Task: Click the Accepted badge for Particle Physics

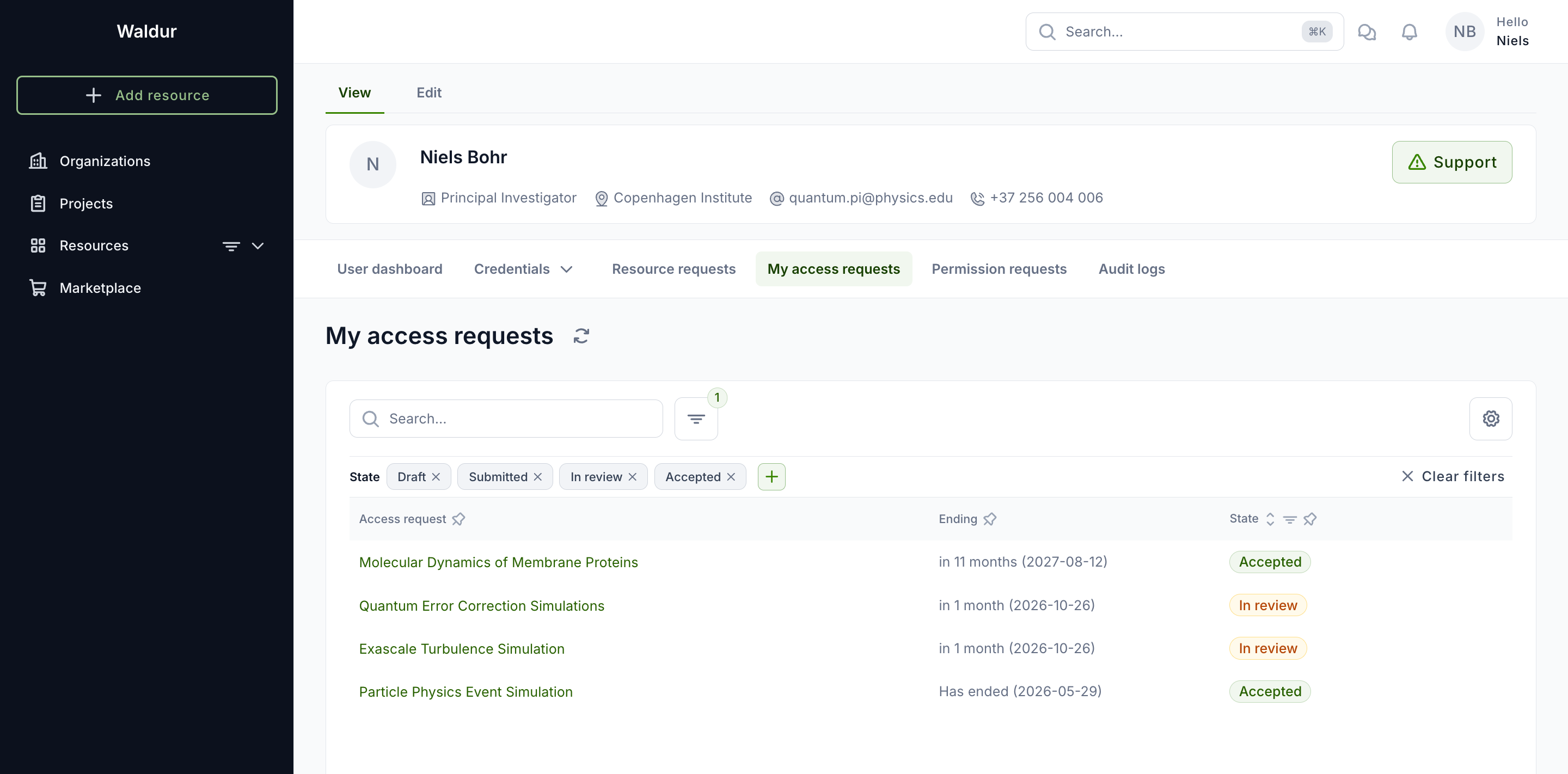Action: coord(1270,691)
